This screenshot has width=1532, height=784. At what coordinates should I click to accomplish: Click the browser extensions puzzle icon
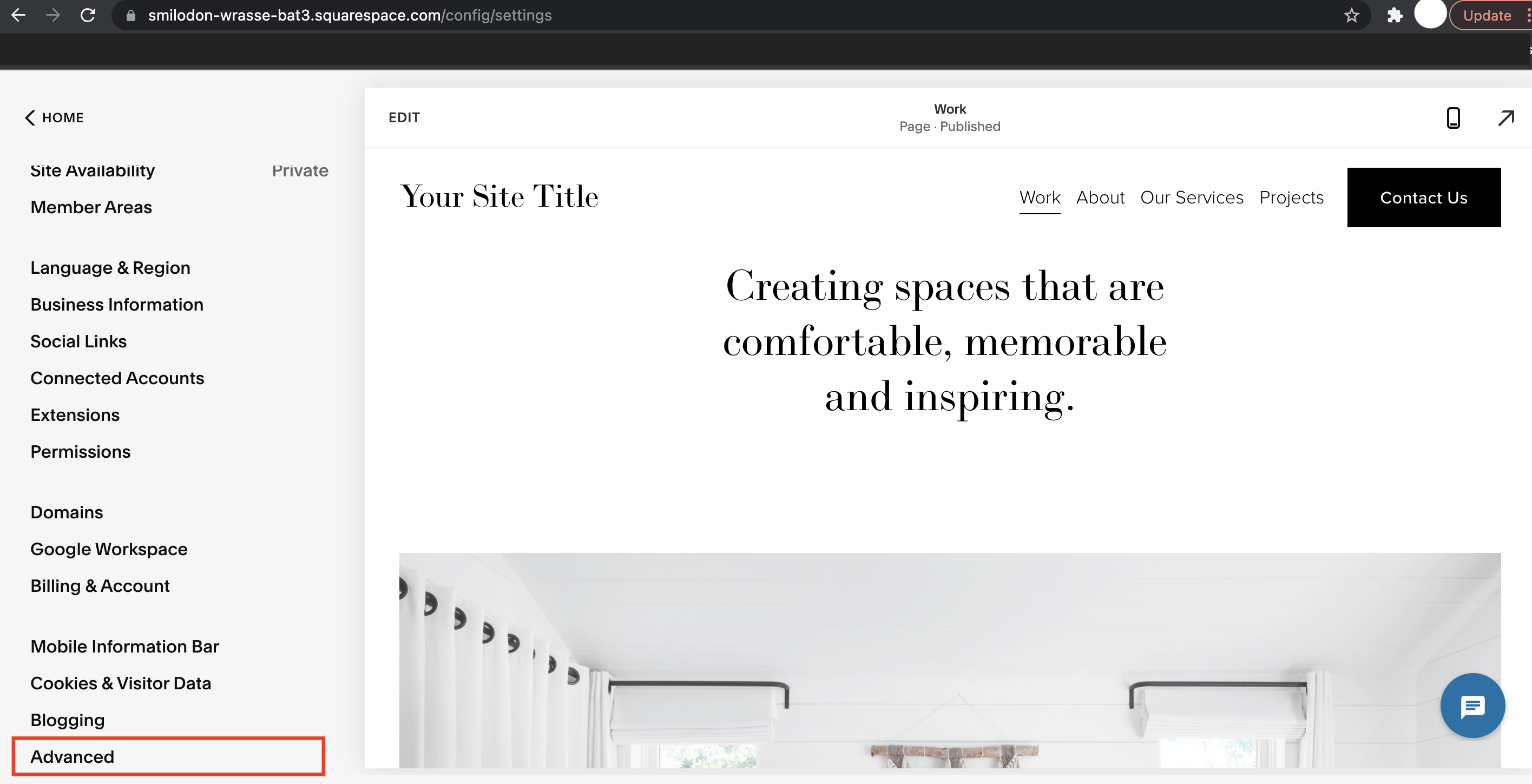tap(1394, 16)
